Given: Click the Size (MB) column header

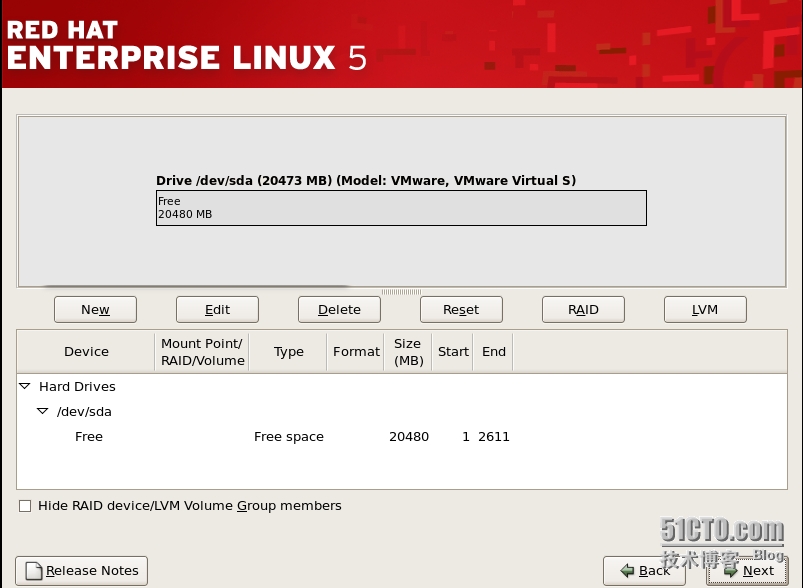Looking at the screenshot, I should [408, 351].
